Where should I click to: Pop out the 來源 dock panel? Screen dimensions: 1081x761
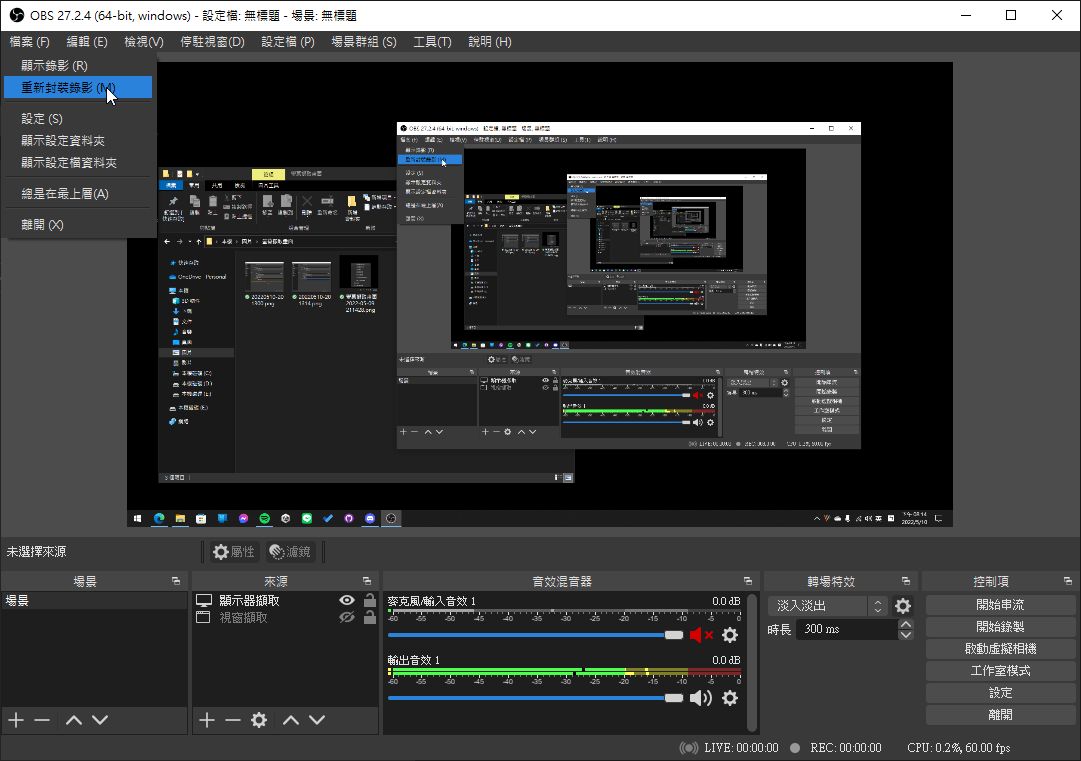367,581
